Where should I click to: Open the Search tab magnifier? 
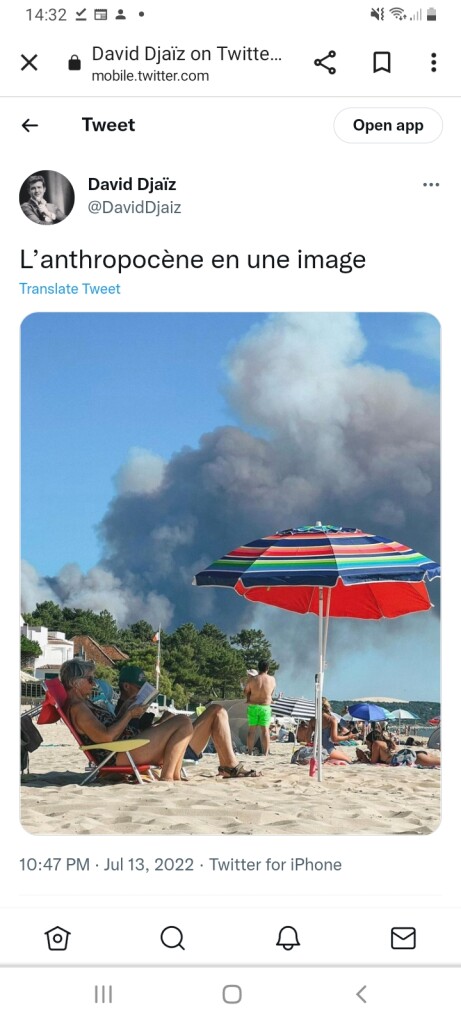(x=172, y=938)
